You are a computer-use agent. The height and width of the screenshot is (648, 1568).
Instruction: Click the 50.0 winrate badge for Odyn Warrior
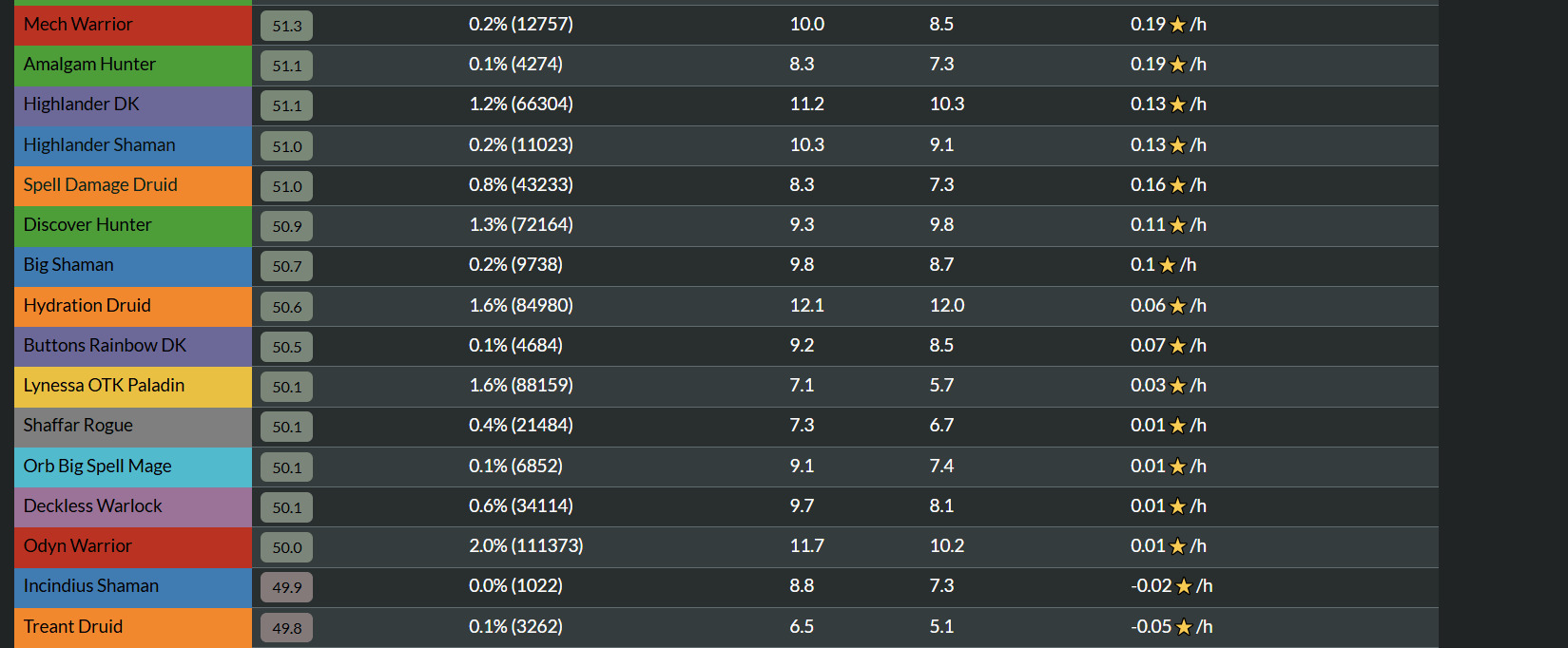click(x=287, y=547)
